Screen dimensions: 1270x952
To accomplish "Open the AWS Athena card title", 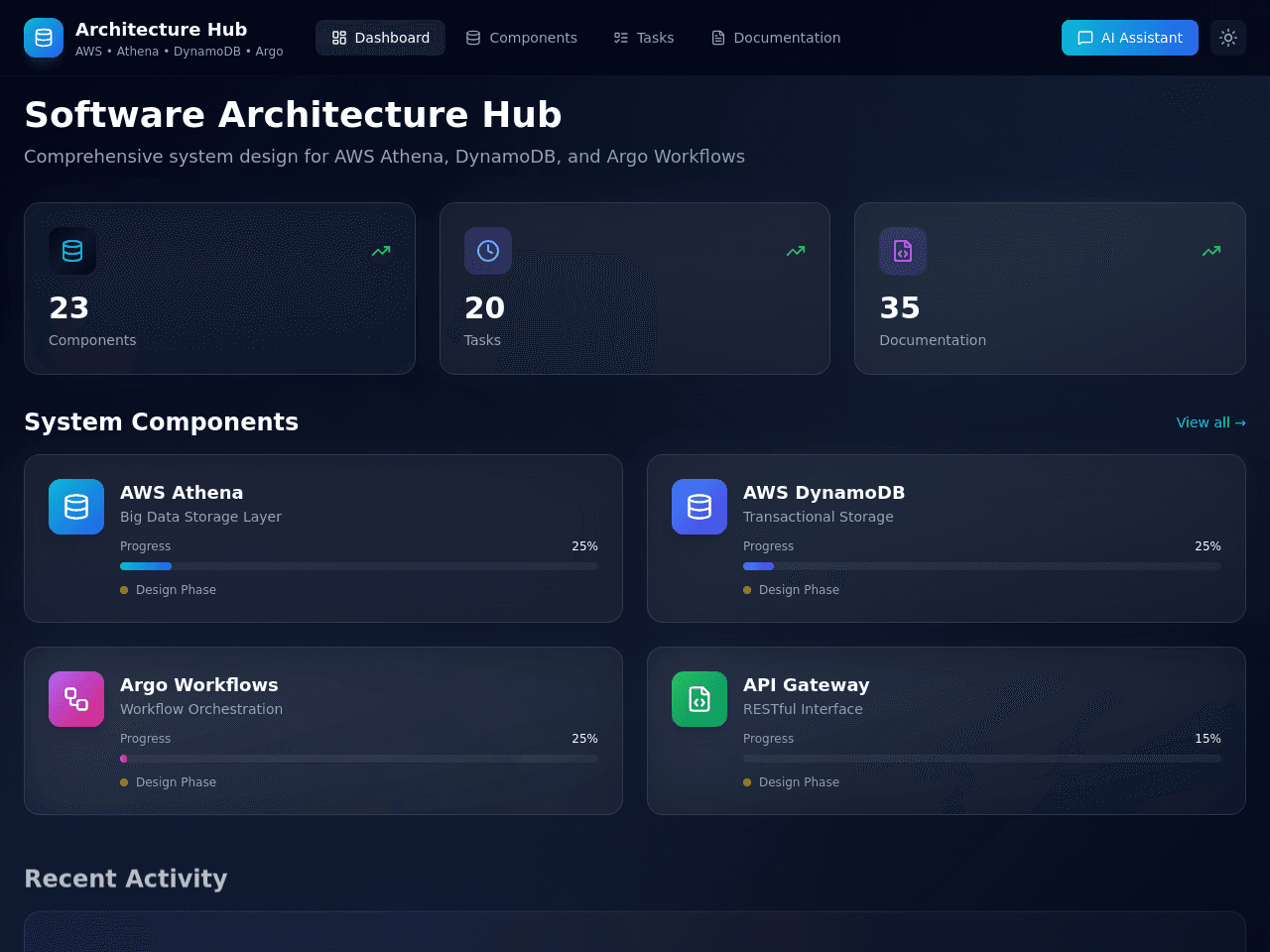I will (x=182, y=493).
